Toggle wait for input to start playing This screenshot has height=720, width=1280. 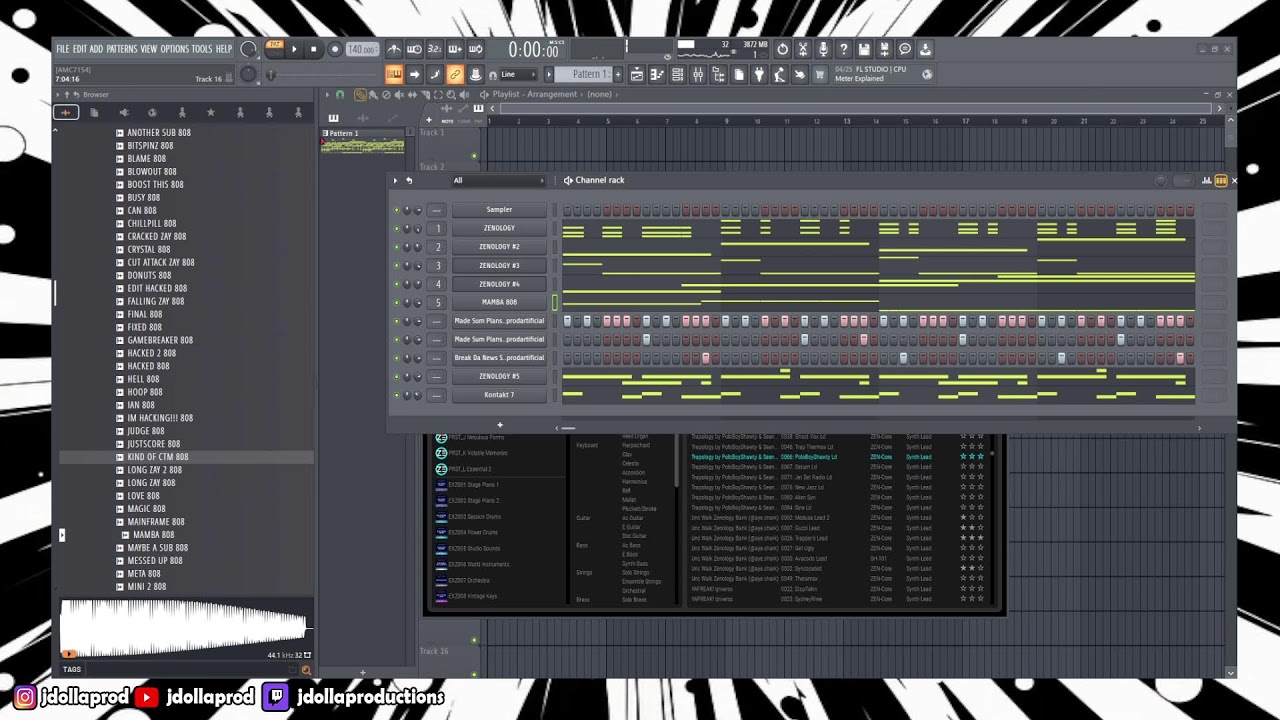point(414,49)
